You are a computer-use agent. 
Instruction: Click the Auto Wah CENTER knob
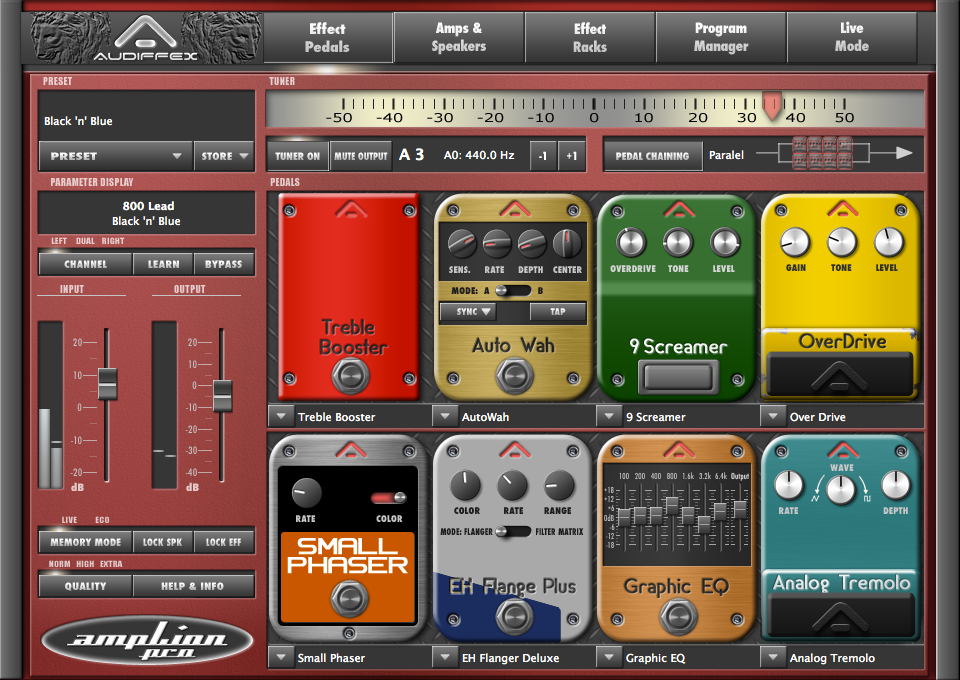coord(567,244)
